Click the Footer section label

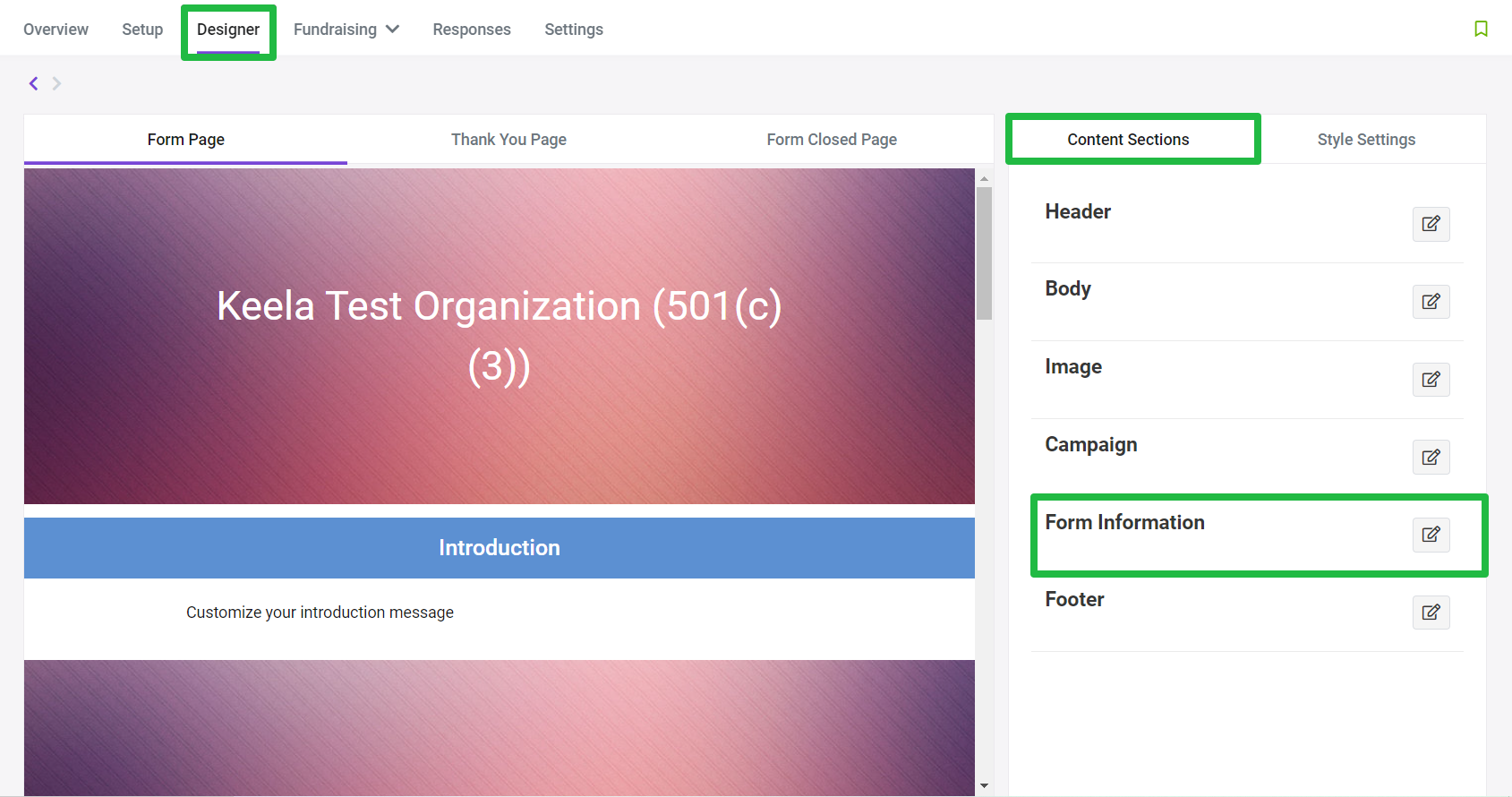pos(1074,599)
